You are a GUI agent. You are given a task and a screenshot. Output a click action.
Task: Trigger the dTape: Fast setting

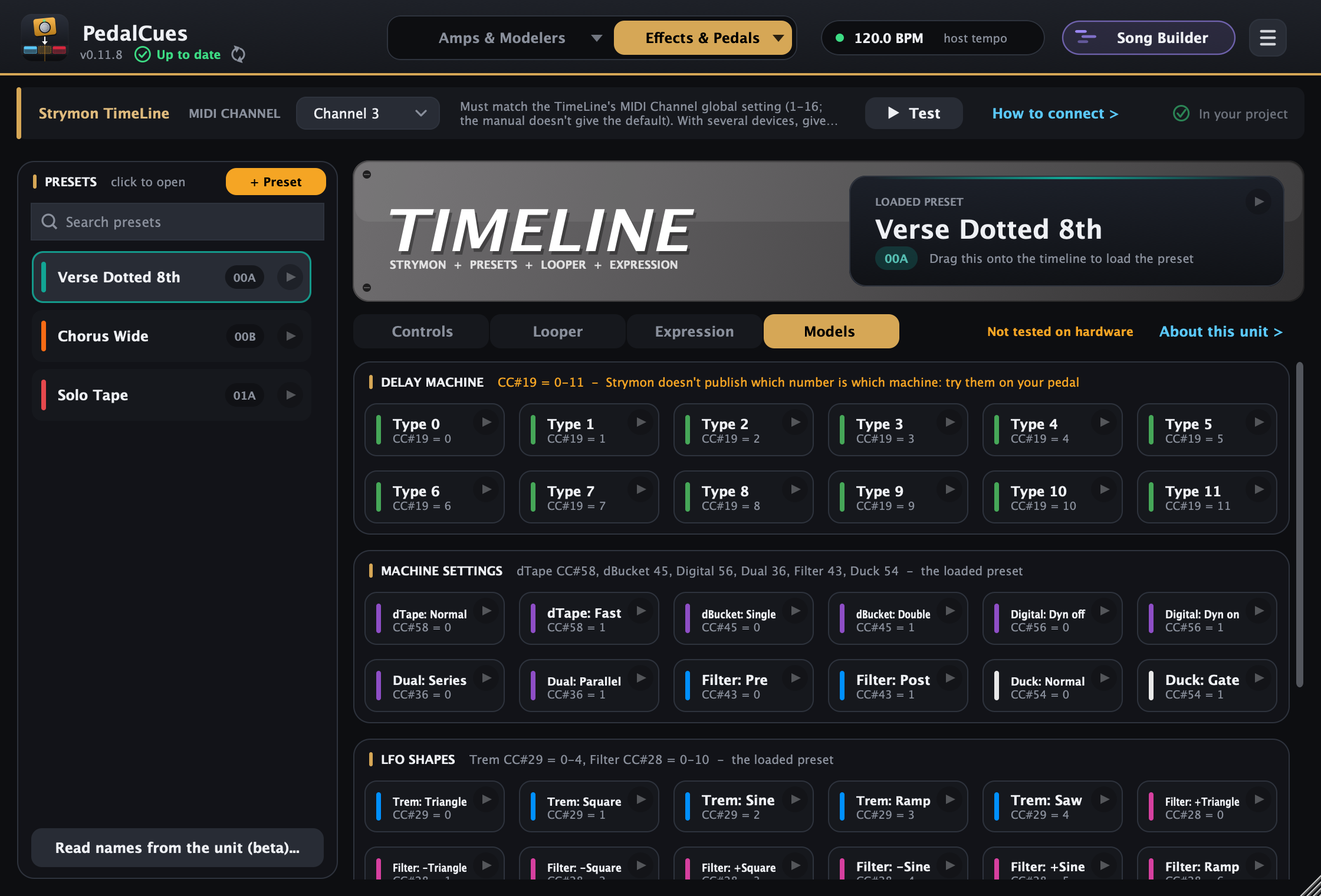[x=589, y=618]
